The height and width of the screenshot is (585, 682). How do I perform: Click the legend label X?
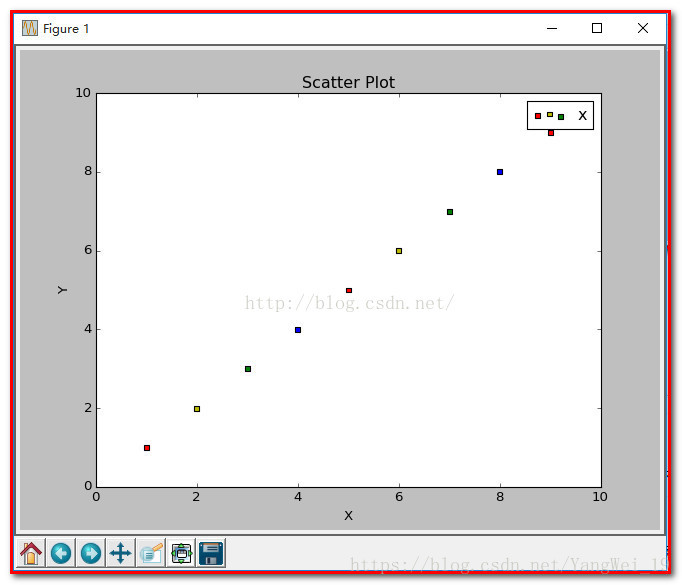pos(582,116)
